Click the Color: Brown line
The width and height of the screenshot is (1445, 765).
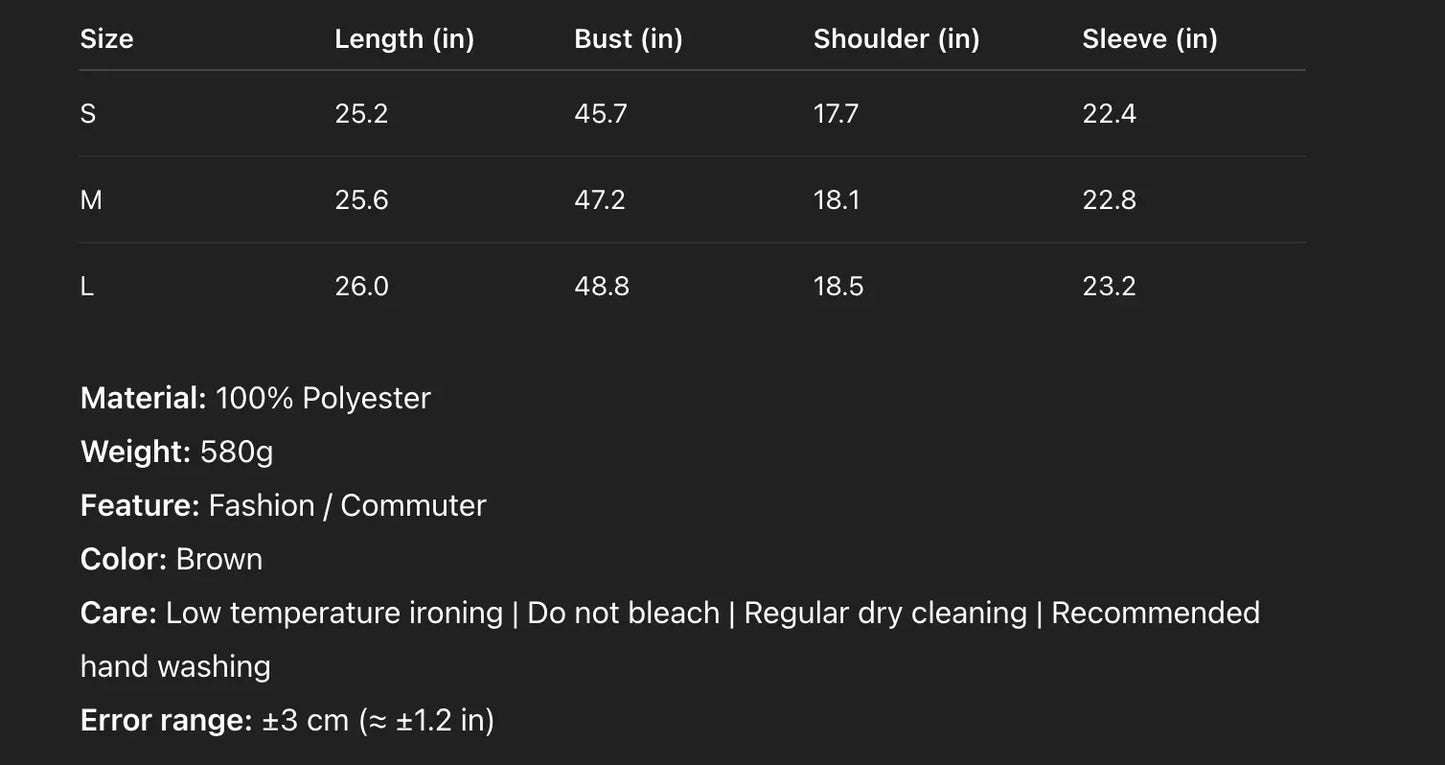click(171, 559)
